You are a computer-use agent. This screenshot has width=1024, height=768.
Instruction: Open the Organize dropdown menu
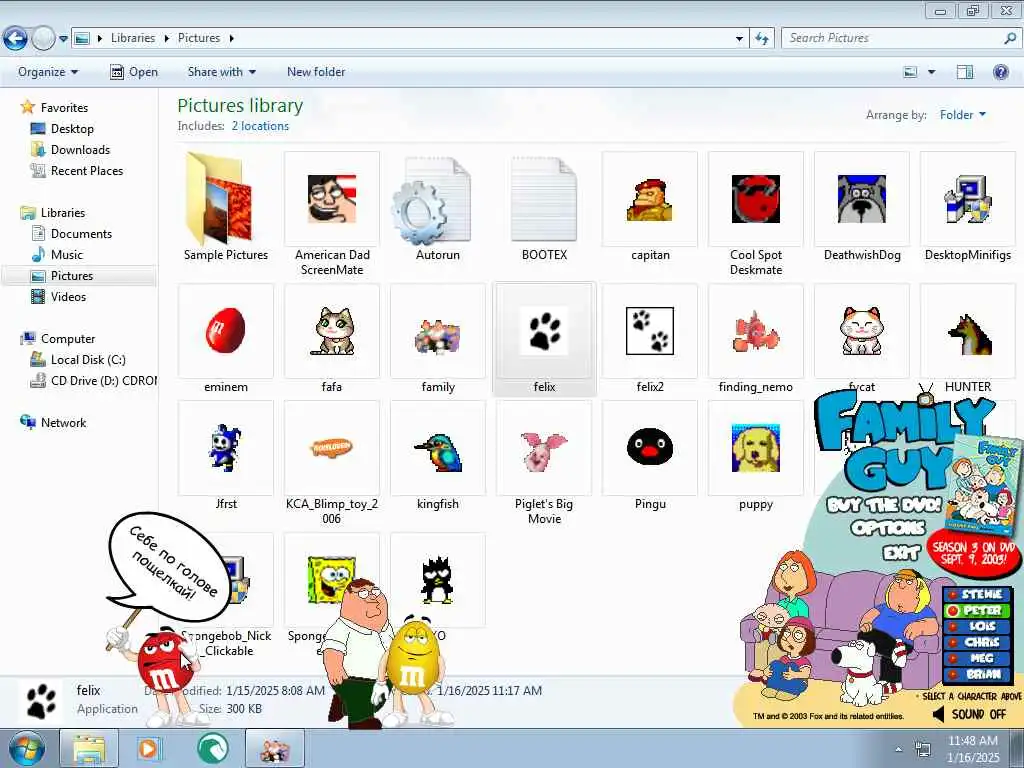point(48,72)
